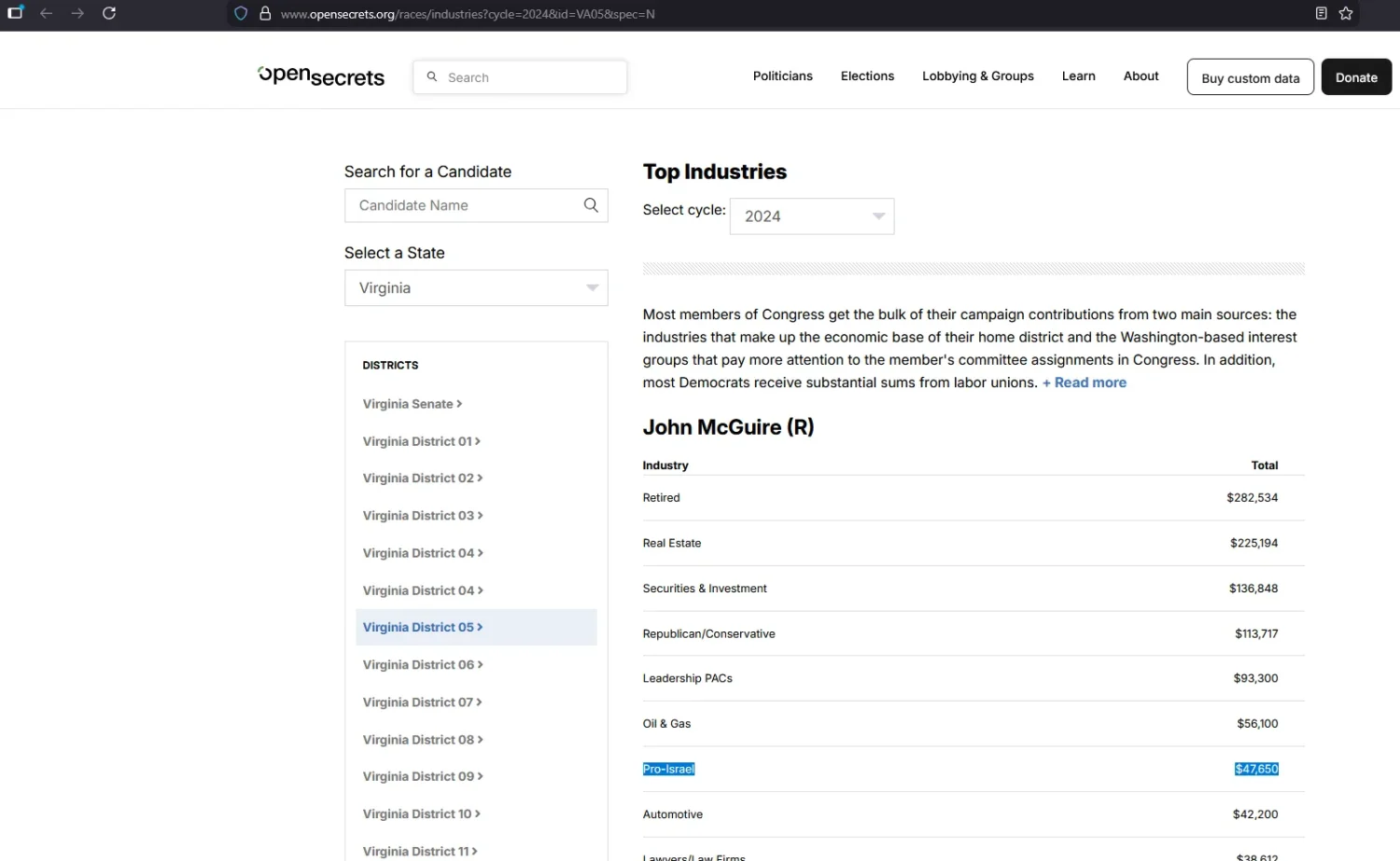Open the Virginia Senate race
Screen dimensions: 1400x861
pos(413,404)
